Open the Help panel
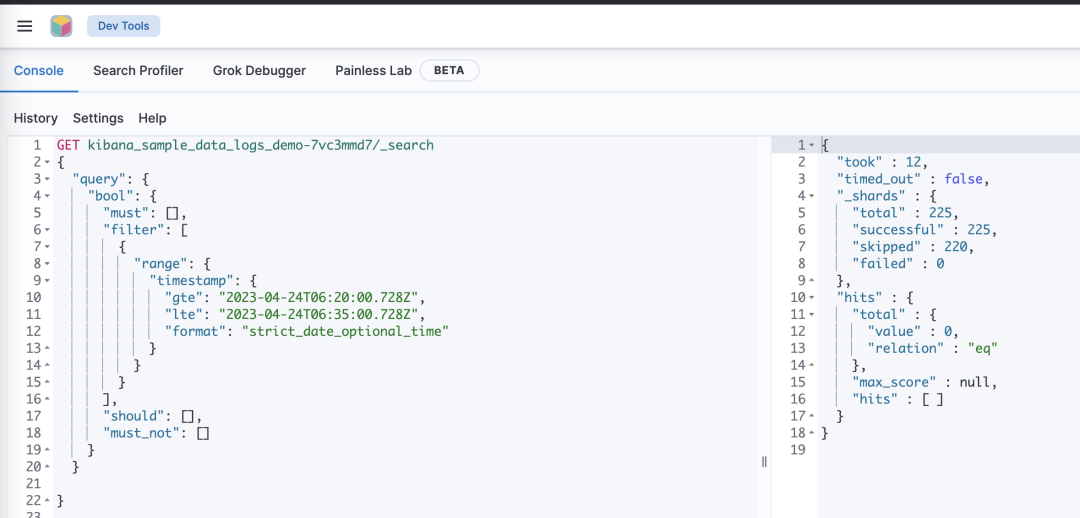Viewport: 1080px width, 518px height. point(152,118)
